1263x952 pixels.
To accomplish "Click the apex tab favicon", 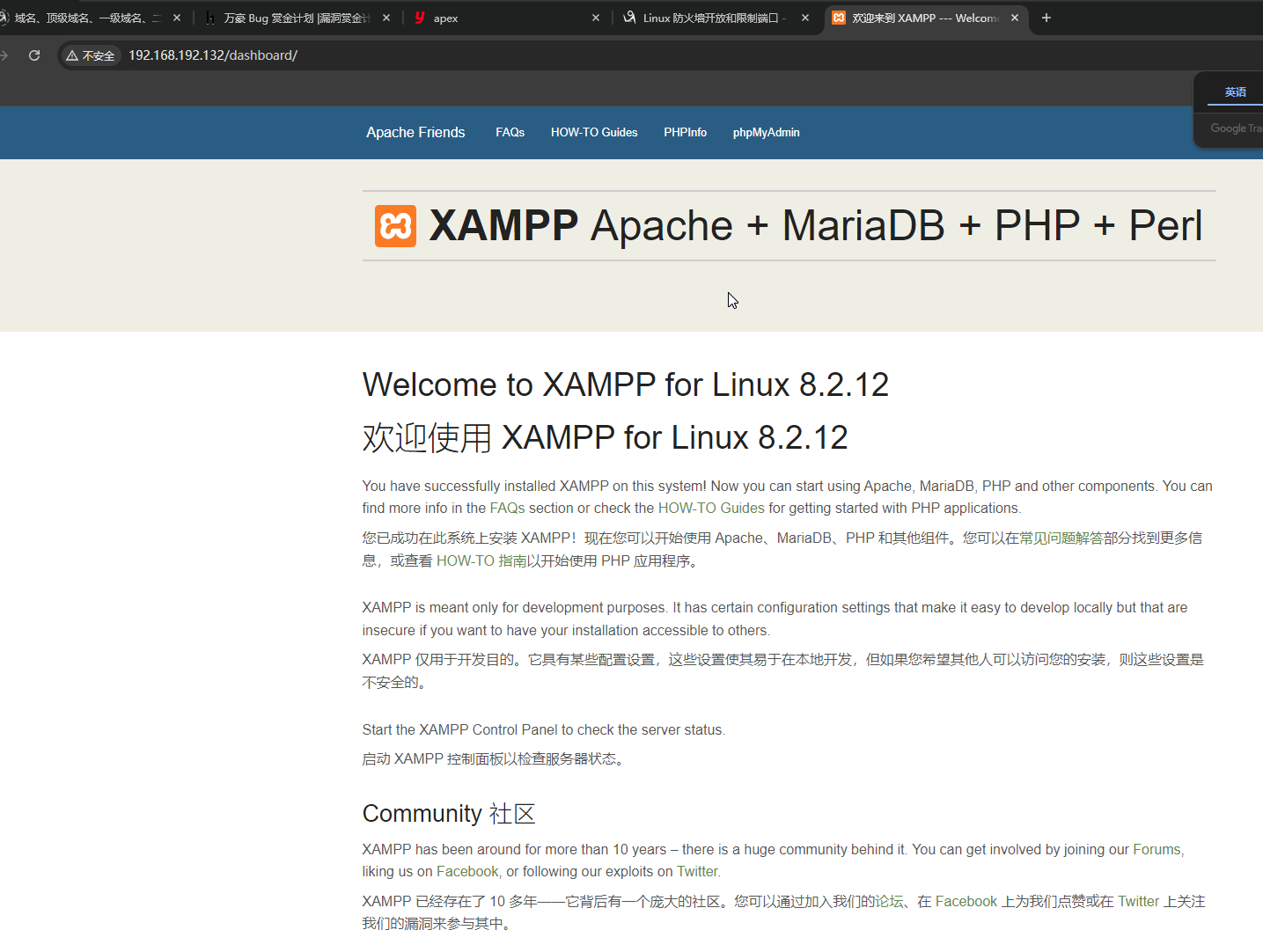I will 420,18.
